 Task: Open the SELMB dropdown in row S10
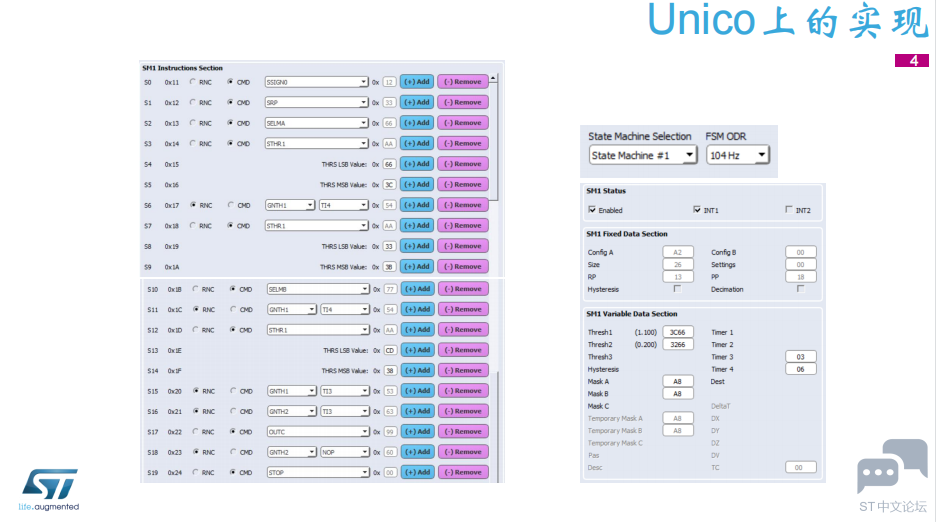coord(318,289)
